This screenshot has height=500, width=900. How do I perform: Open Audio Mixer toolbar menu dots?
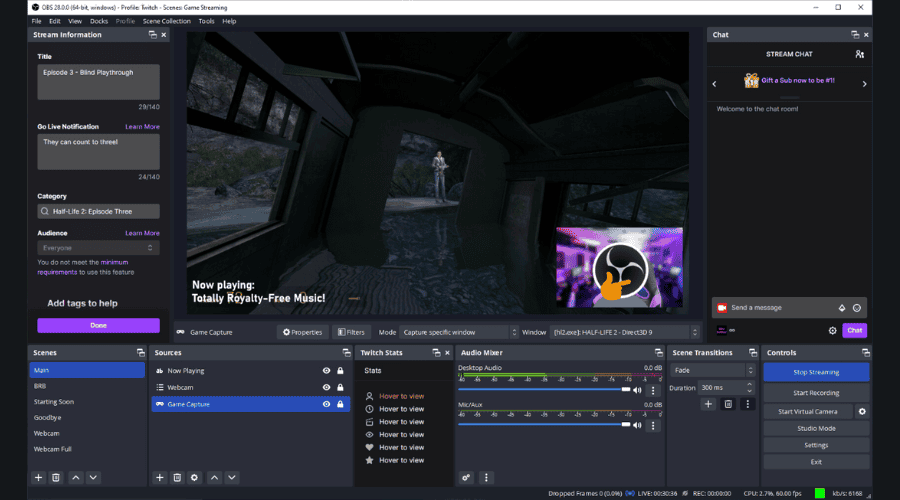[486, 478]
